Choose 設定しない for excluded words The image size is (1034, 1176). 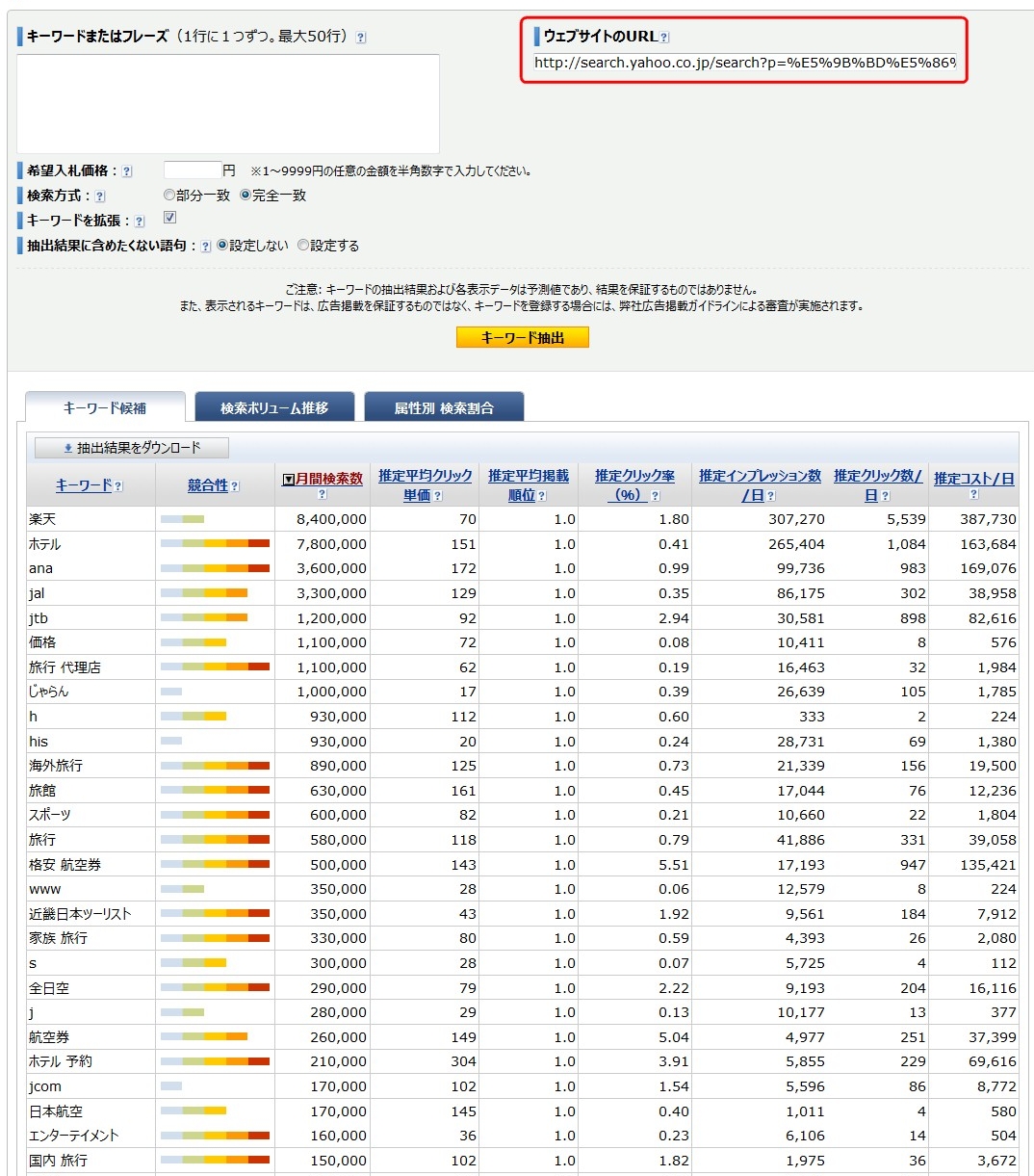coord(222,246)
